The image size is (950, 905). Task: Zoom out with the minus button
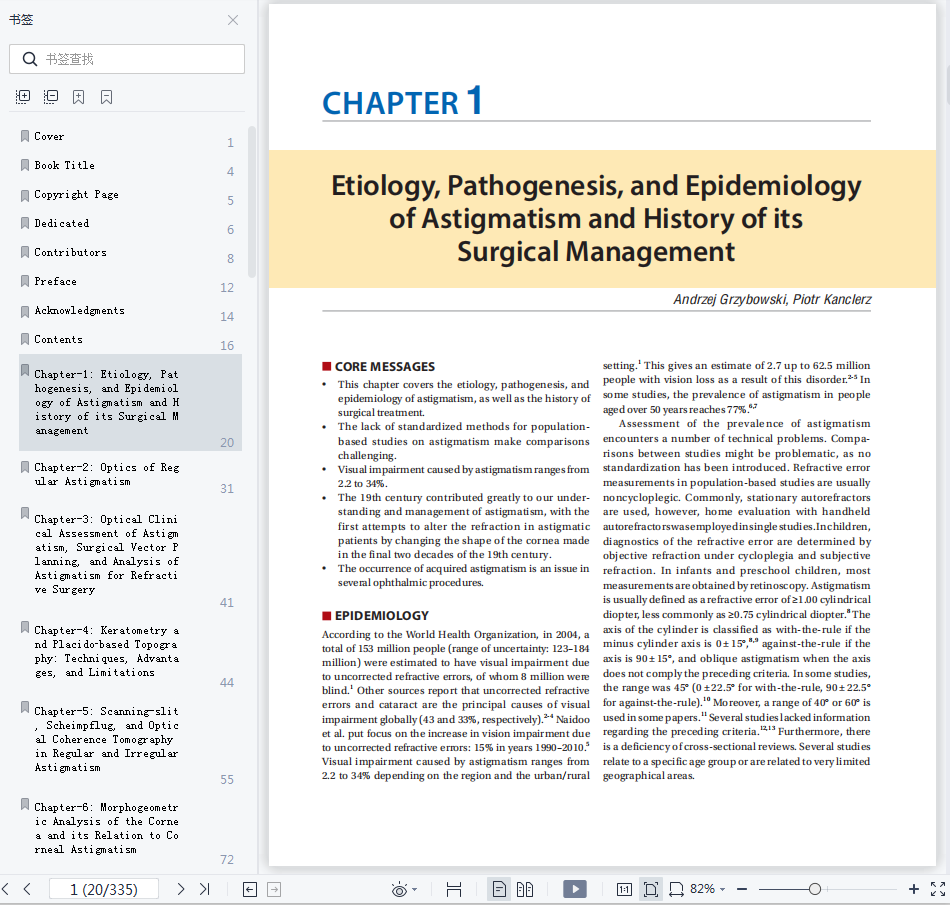742,889
